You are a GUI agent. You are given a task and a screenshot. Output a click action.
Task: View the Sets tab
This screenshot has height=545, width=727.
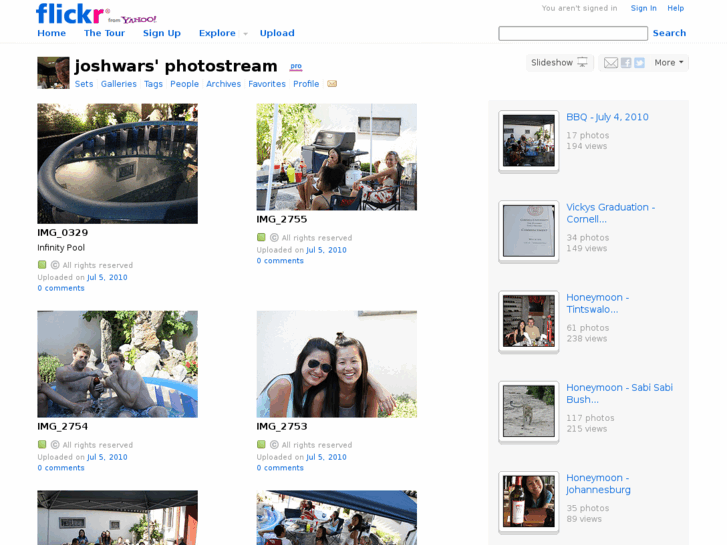pos(84,84)
